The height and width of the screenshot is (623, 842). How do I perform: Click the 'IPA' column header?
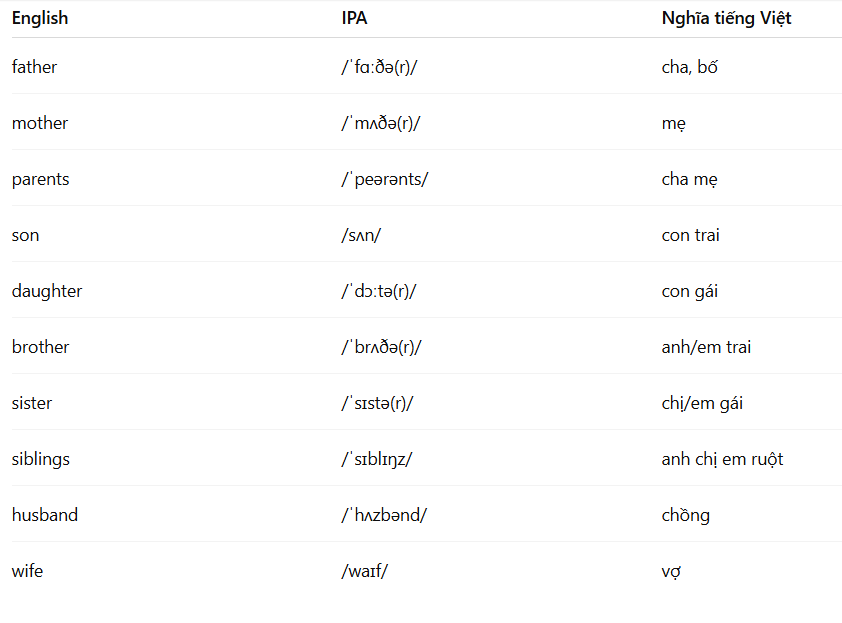[354, 18]
